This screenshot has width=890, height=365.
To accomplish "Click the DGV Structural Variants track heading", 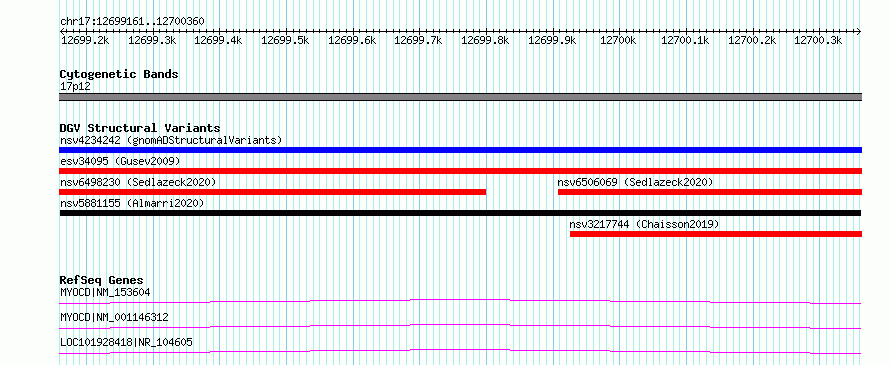I will pos(140,128).
